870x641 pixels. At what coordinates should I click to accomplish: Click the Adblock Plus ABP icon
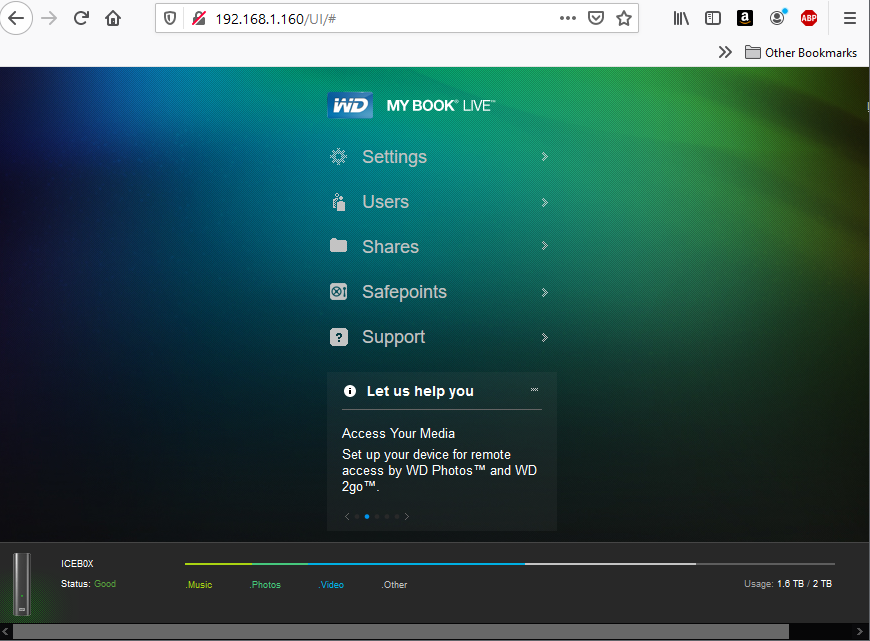tap(809, 18)
